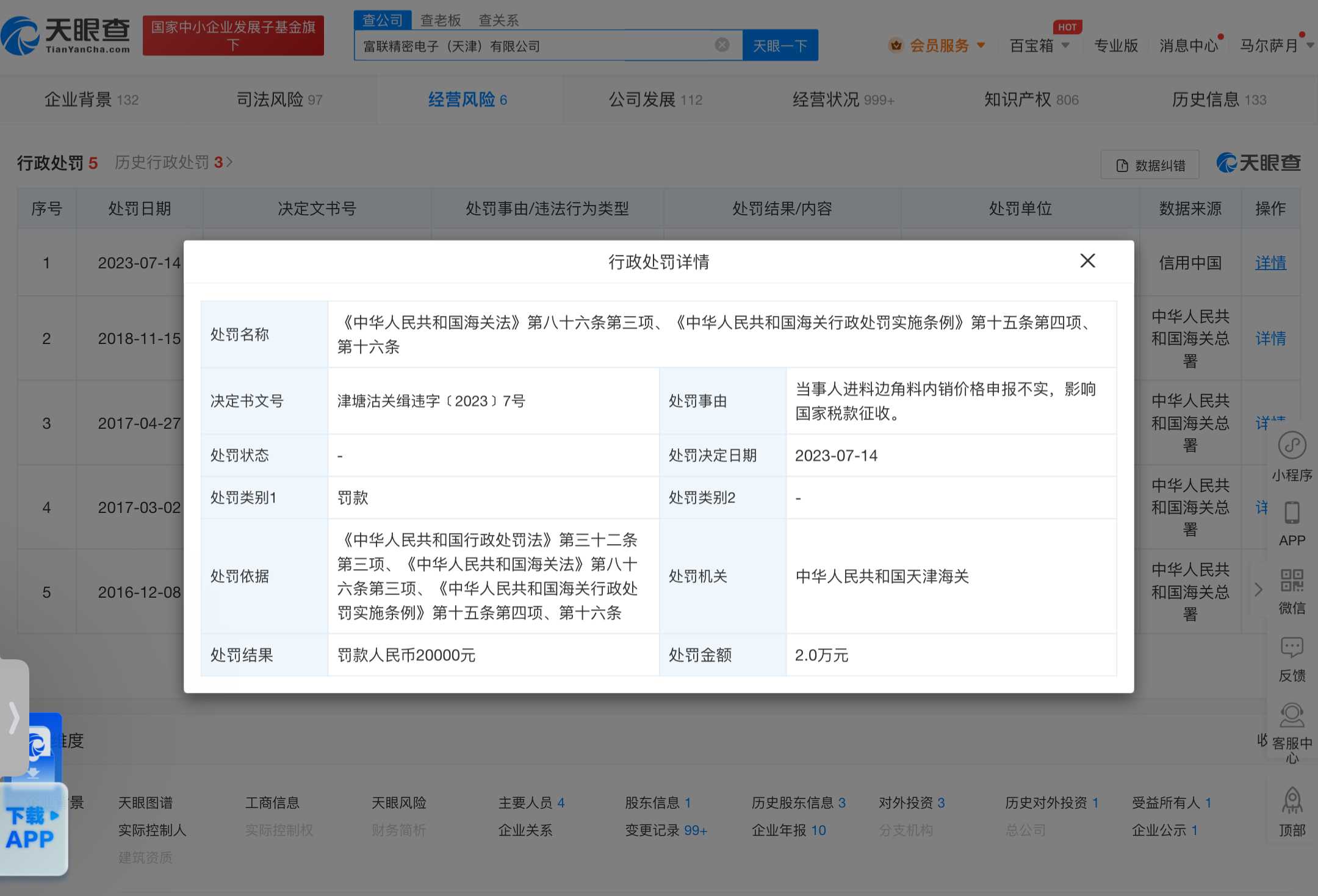Open 历史行政处罚 3 link
This screenshot has width=1318, height=896.
(x=173, y=162)
